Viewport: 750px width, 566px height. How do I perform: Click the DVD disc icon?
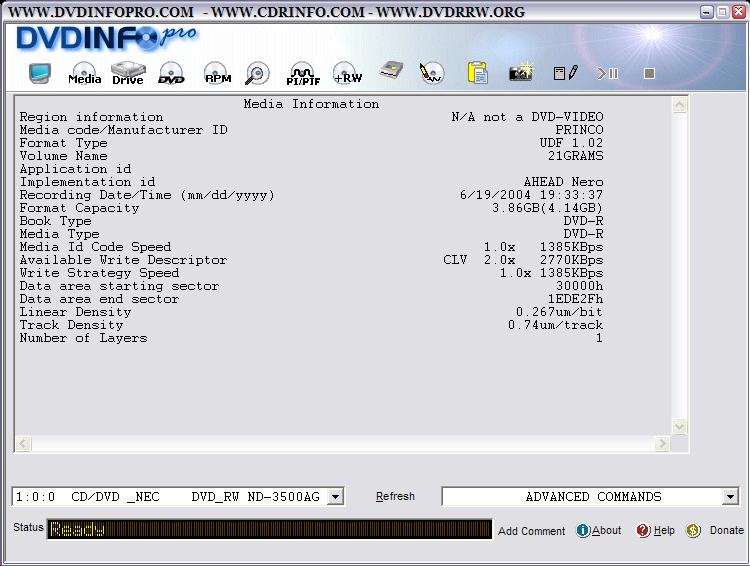click(x=171, y=73)
